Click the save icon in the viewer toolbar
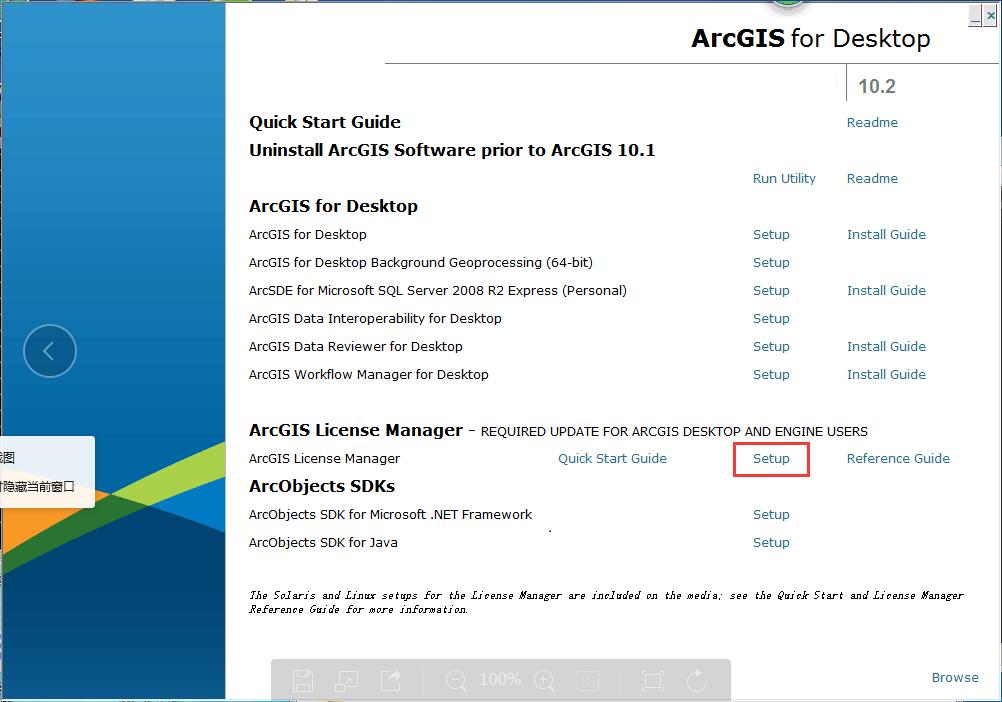The width and height of the screenshot is (1002, 702). tap(303, 681)
